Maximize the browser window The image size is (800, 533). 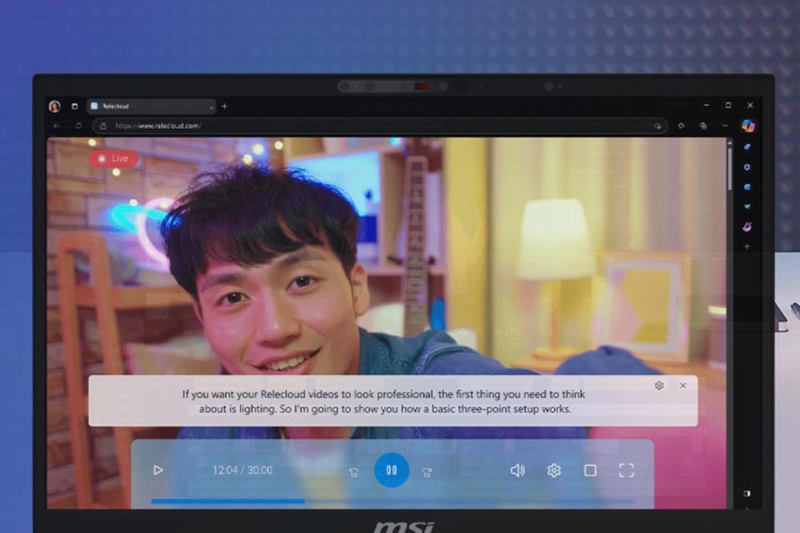(728, 105)
